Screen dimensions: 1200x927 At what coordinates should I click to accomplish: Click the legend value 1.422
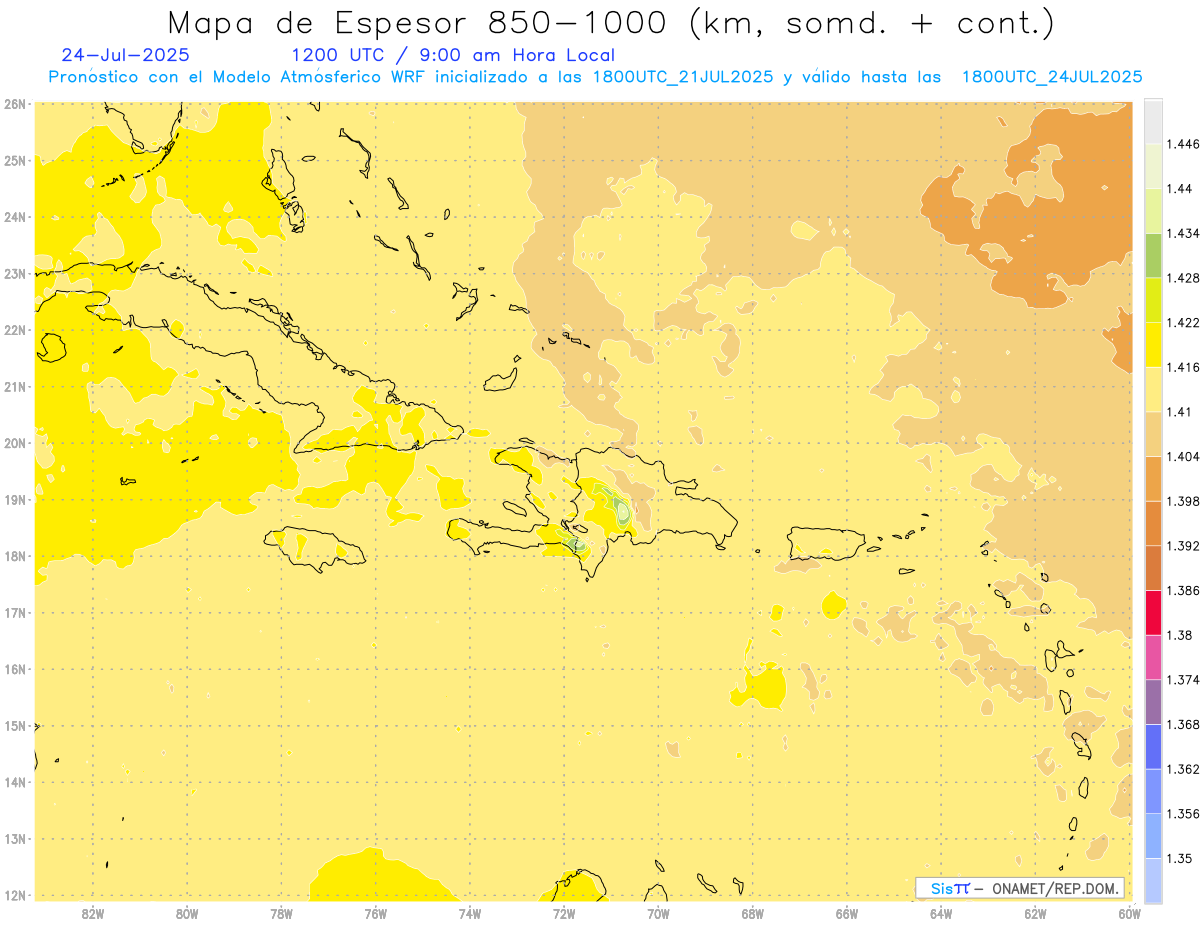[1182, 323]
